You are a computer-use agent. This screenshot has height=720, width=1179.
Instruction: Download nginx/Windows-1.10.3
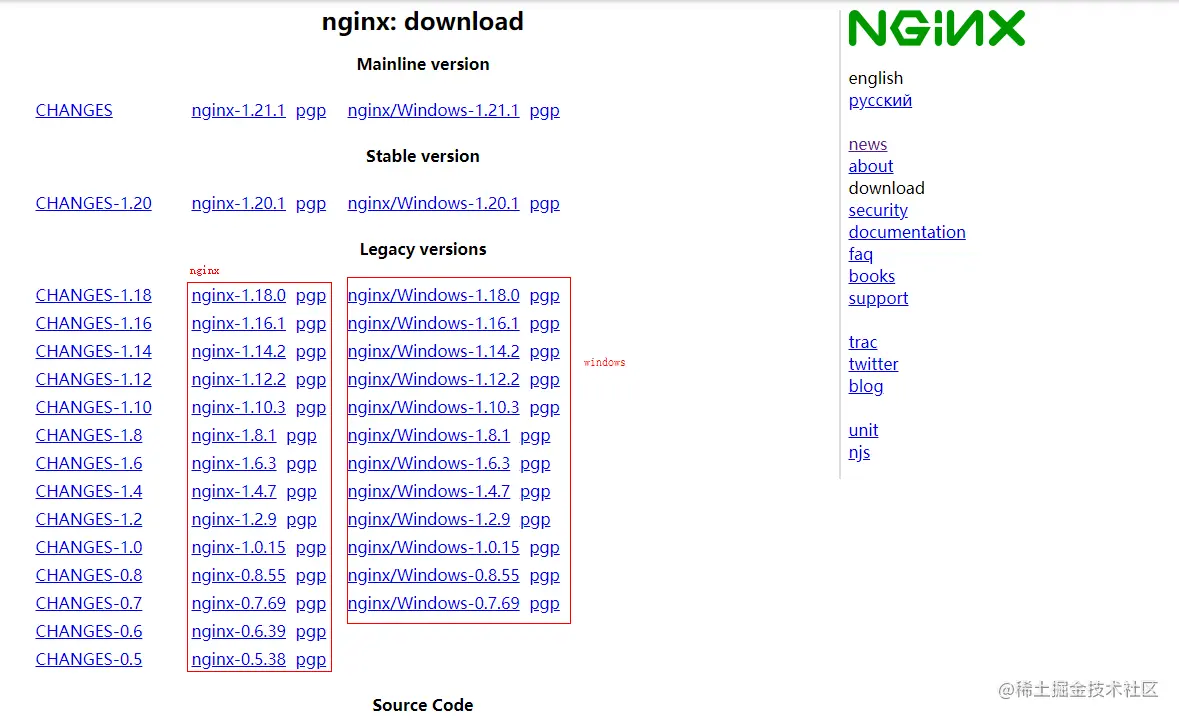(433, 407)
